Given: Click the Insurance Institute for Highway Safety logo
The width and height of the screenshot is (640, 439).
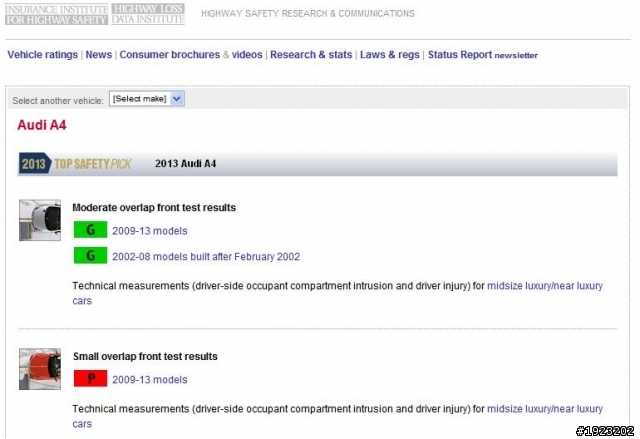Looking at the screenshot, I should click(56, 14).
